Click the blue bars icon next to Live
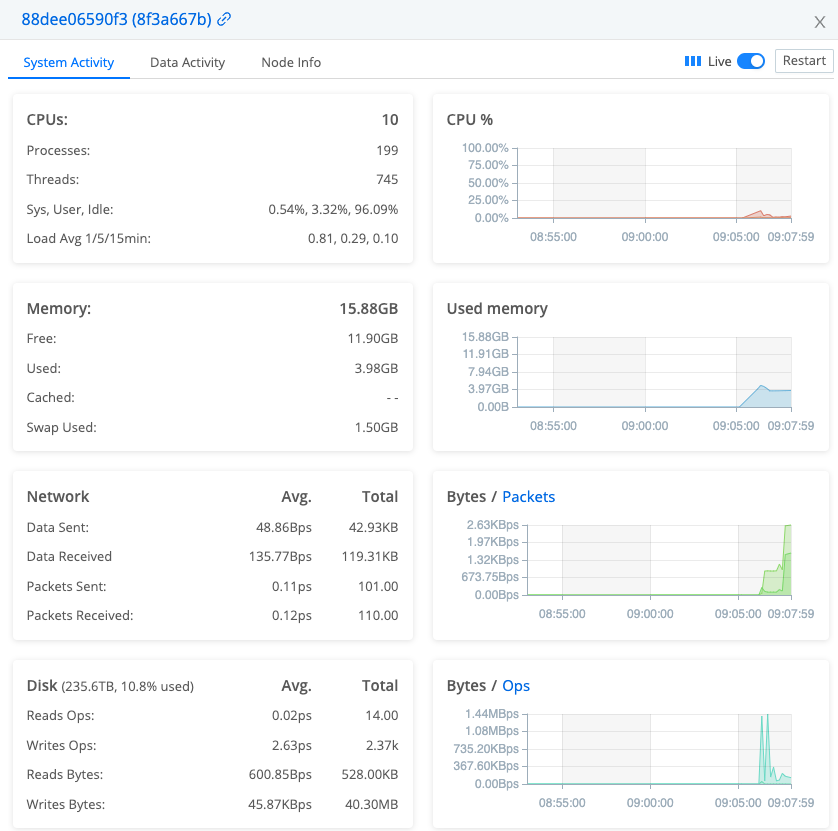The width and height of the screenshot is (838, 831). [694, 61]
